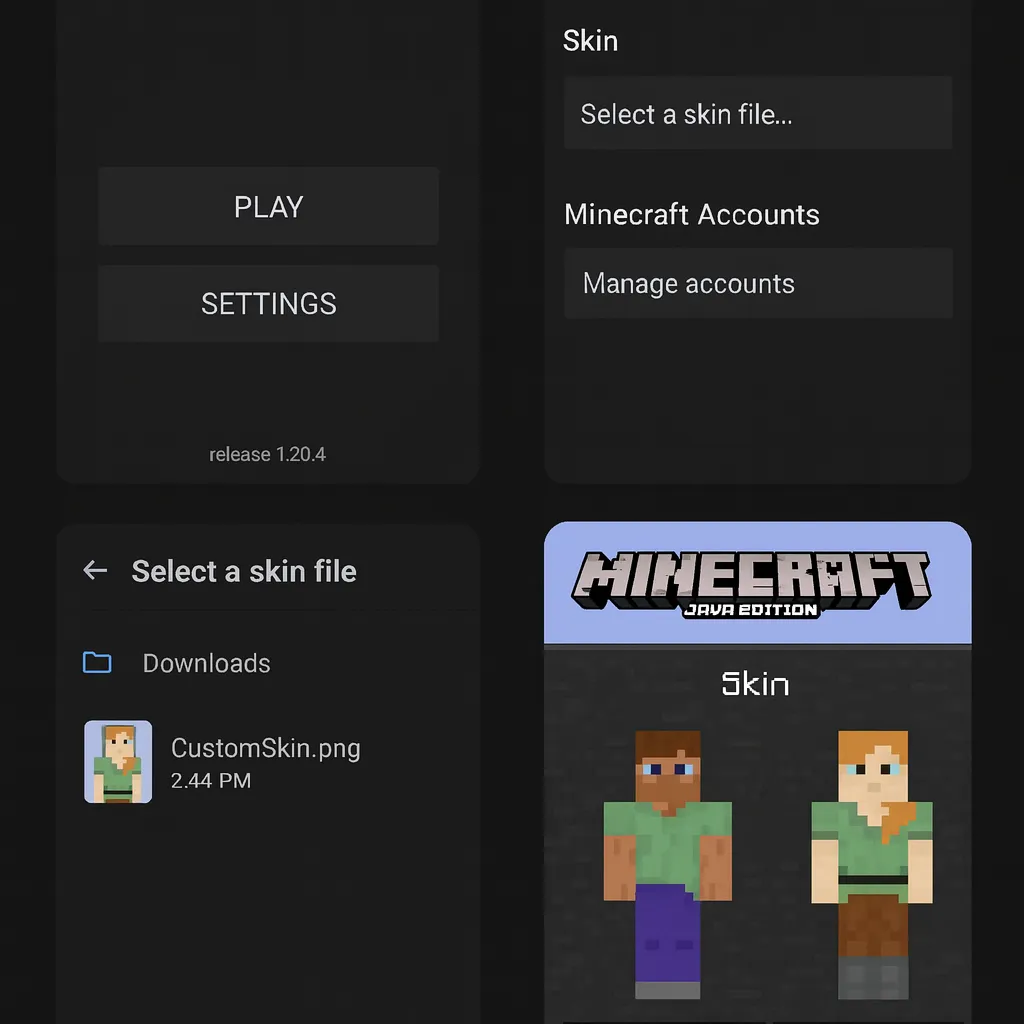Open the Minecraft Accounts section
Screen dimensions: 1024x1024
tap(692, 214)
